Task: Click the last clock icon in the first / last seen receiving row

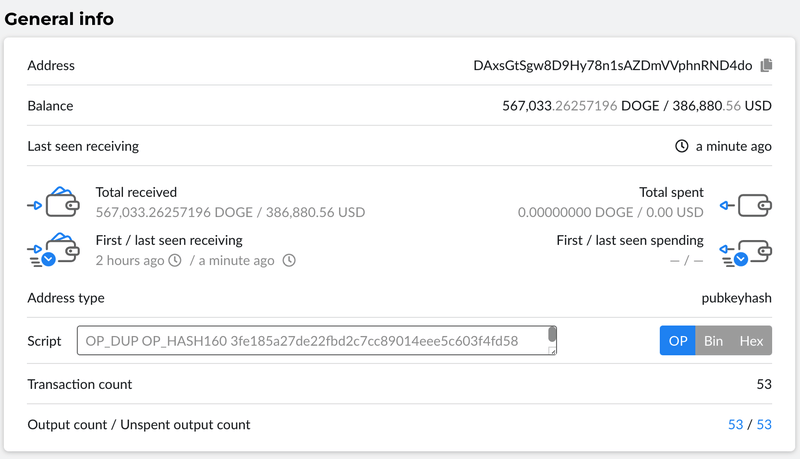Action: click(x=289, y=261)
